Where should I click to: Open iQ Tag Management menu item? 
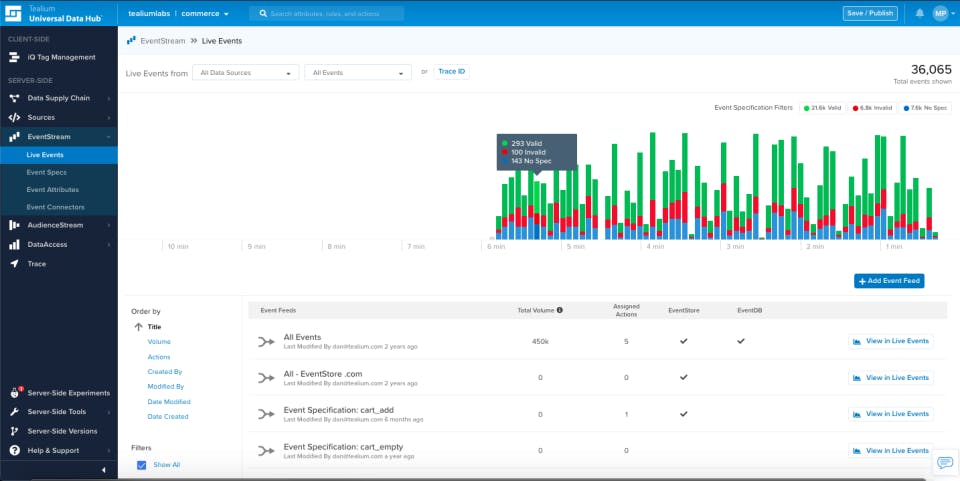point(61,57)
